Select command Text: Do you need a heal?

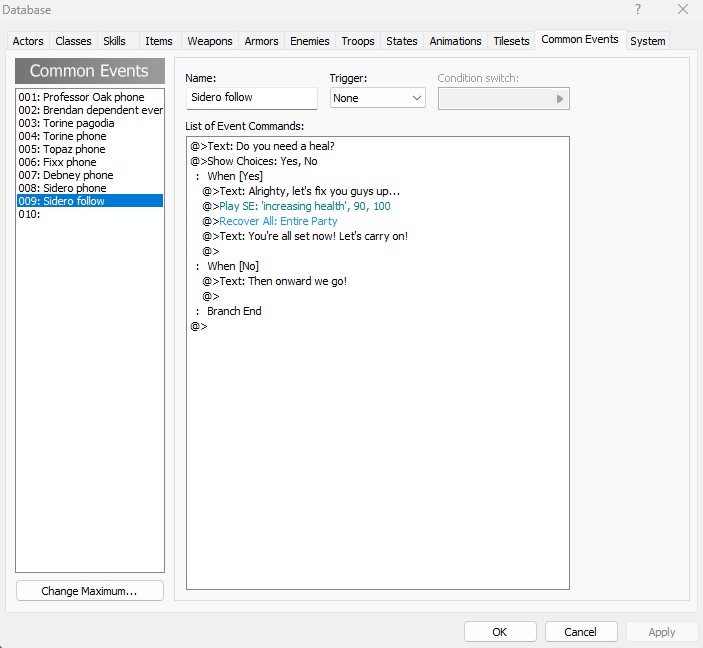tap(378, 146)
